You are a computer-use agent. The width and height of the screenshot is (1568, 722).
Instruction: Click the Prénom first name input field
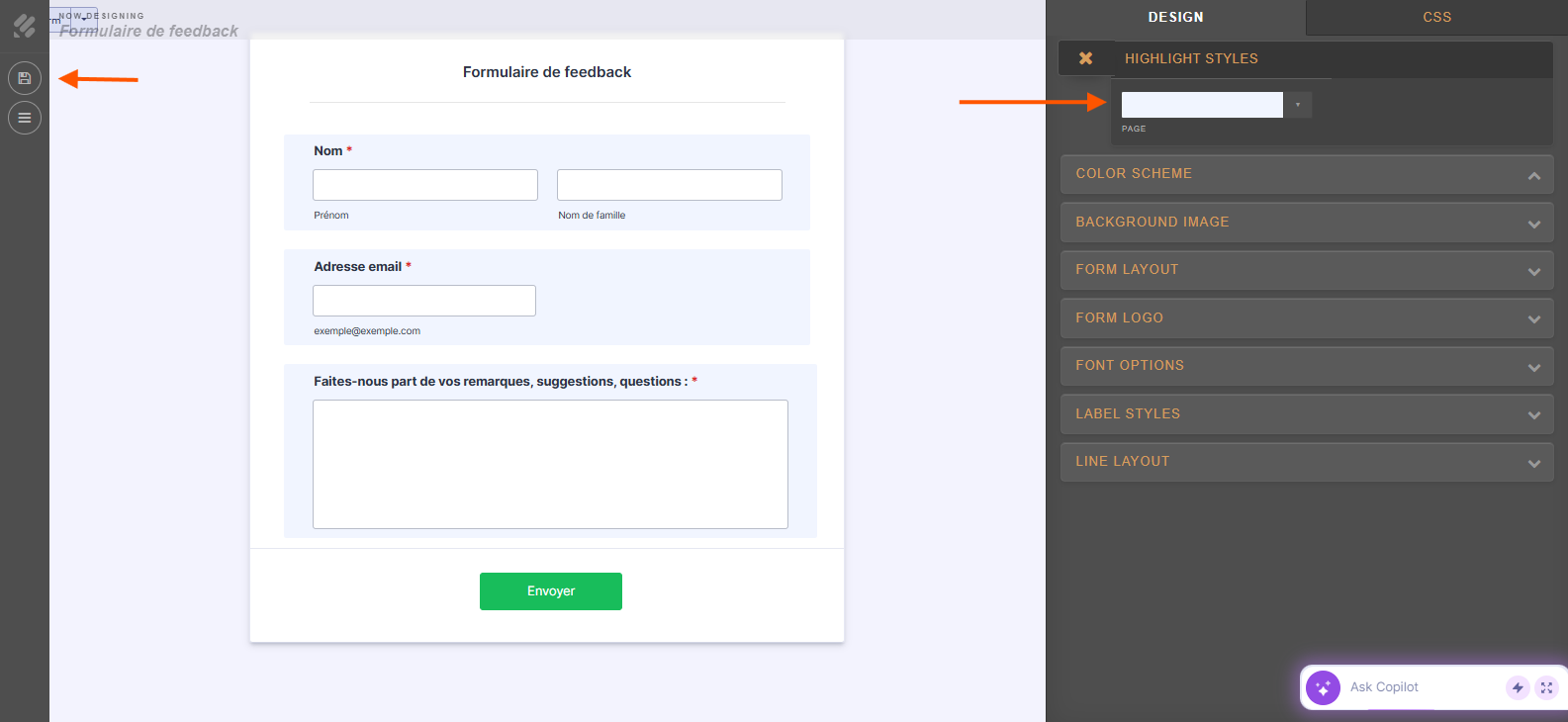click(425, 185)
